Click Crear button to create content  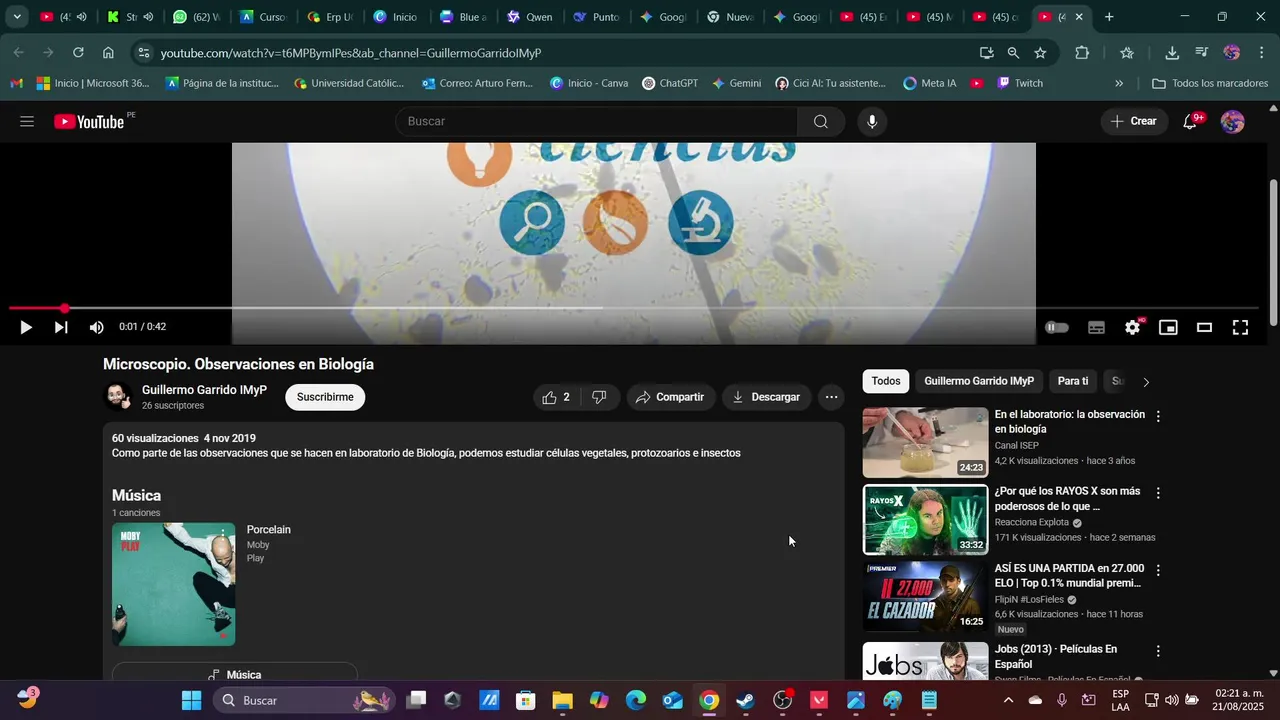[1134, 122]
